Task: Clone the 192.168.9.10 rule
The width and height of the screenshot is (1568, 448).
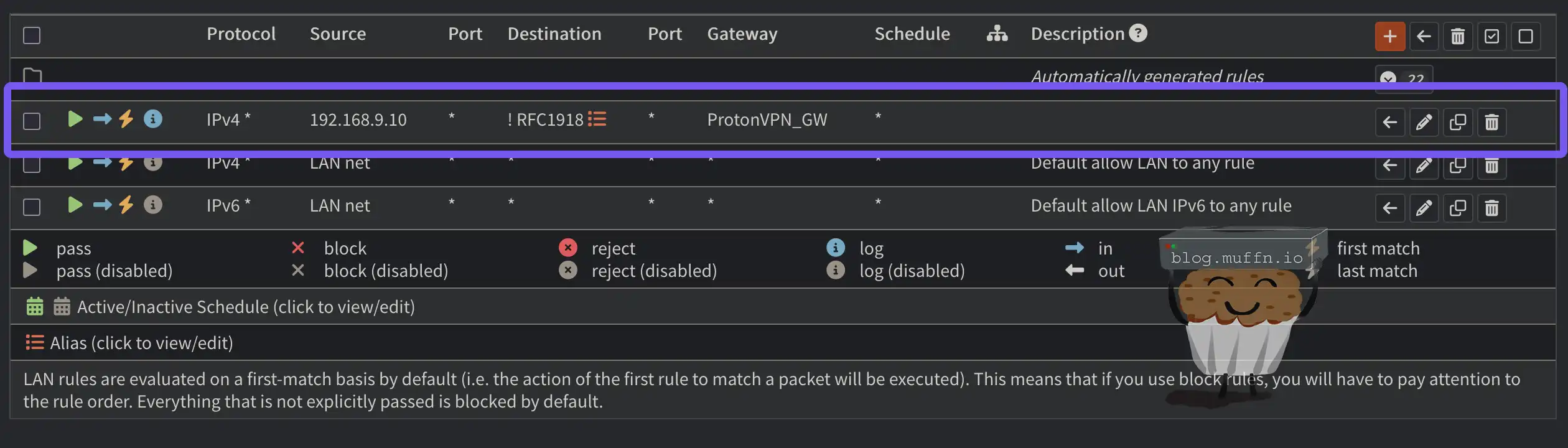Action: [x=1457, y=122]
